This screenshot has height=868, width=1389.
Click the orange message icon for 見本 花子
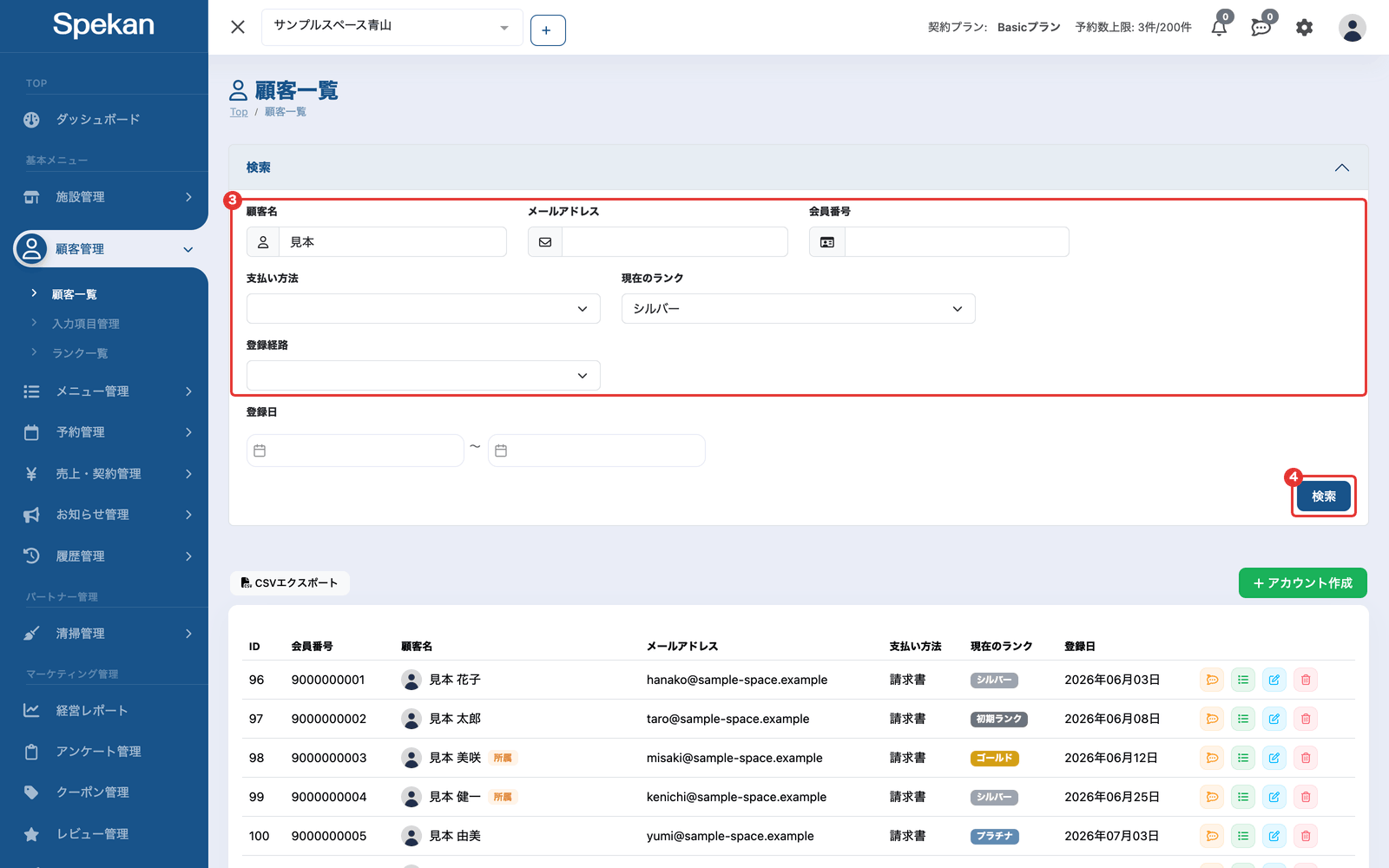tap(1212, 680)
